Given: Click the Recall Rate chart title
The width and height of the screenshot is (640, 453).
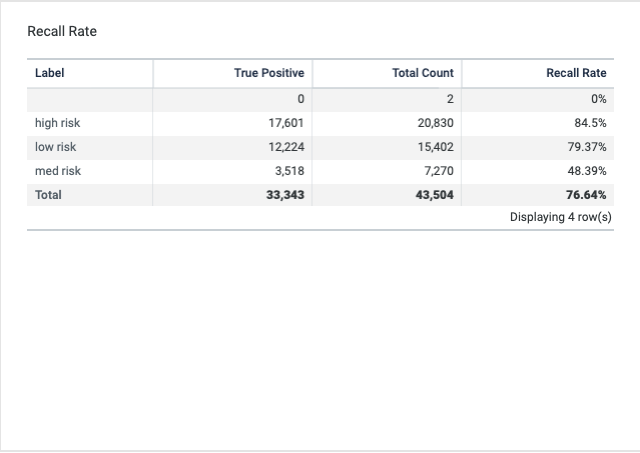Looking at the screenshot, I should pos(62,32).
